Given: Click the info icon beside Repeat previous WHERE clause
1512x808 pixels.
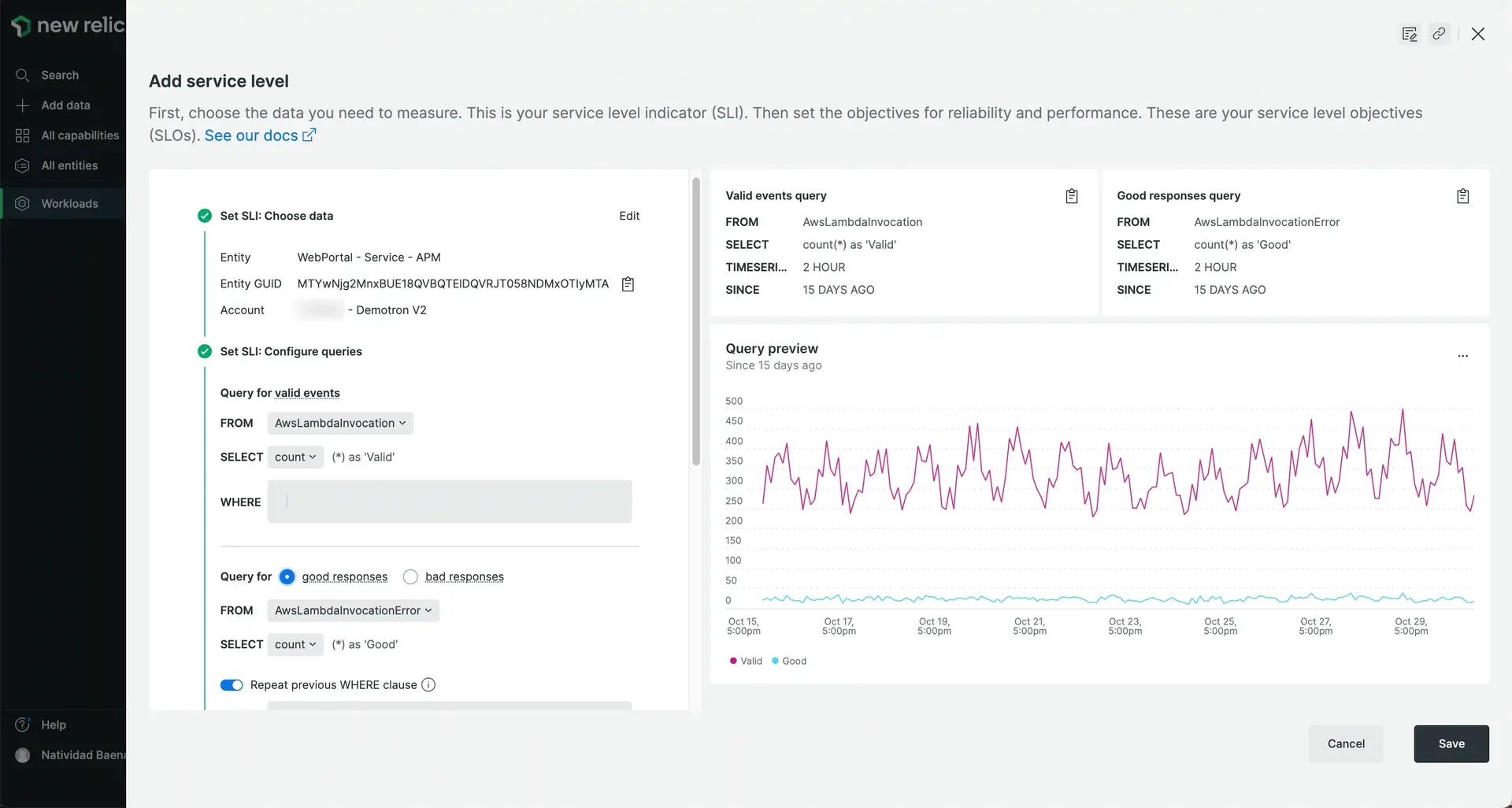Looking at the screenshot, I should click(428, 685).
